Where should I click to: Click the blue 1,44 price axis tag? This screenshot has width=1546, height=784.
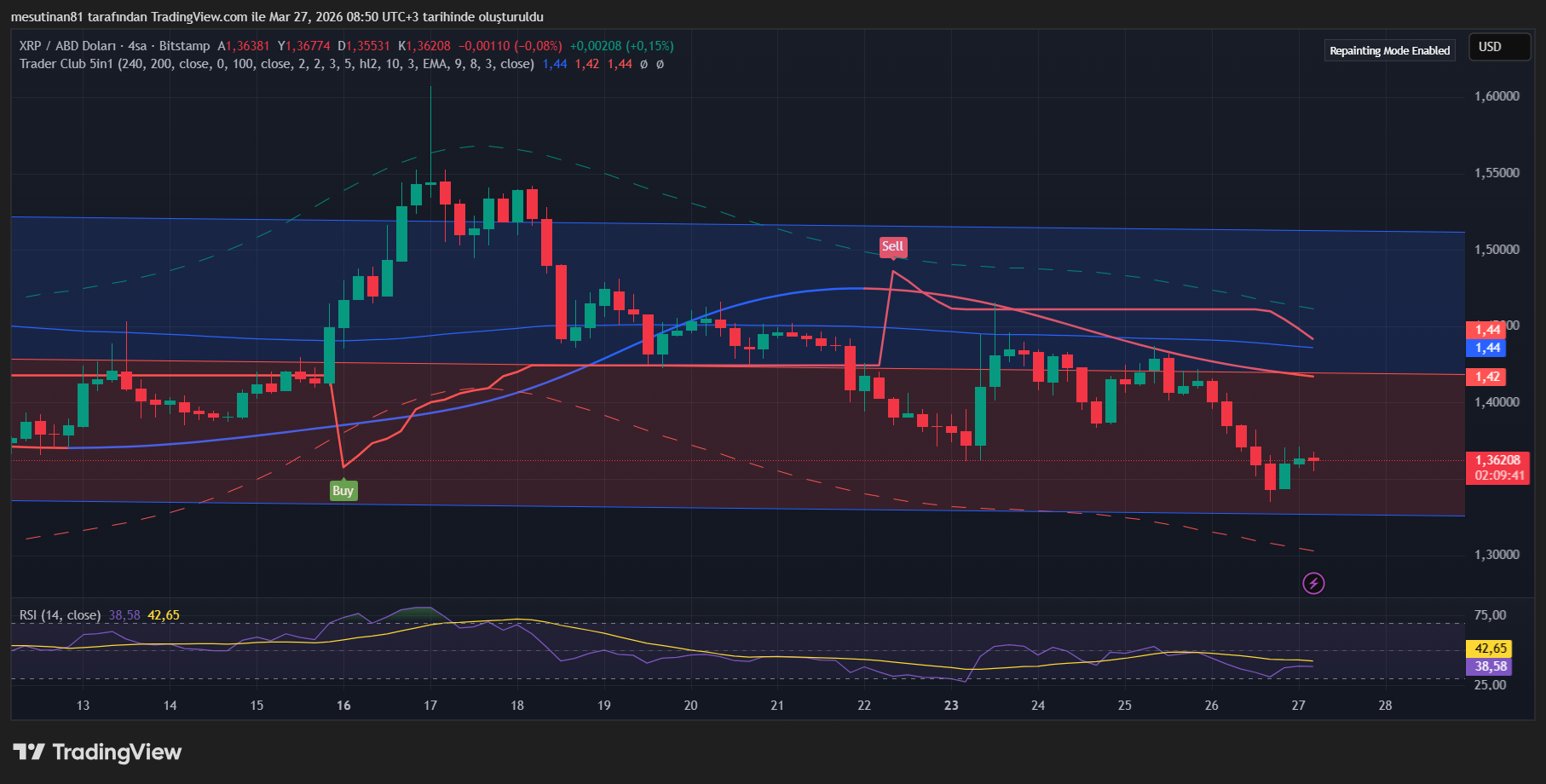tap(1487, 348)
